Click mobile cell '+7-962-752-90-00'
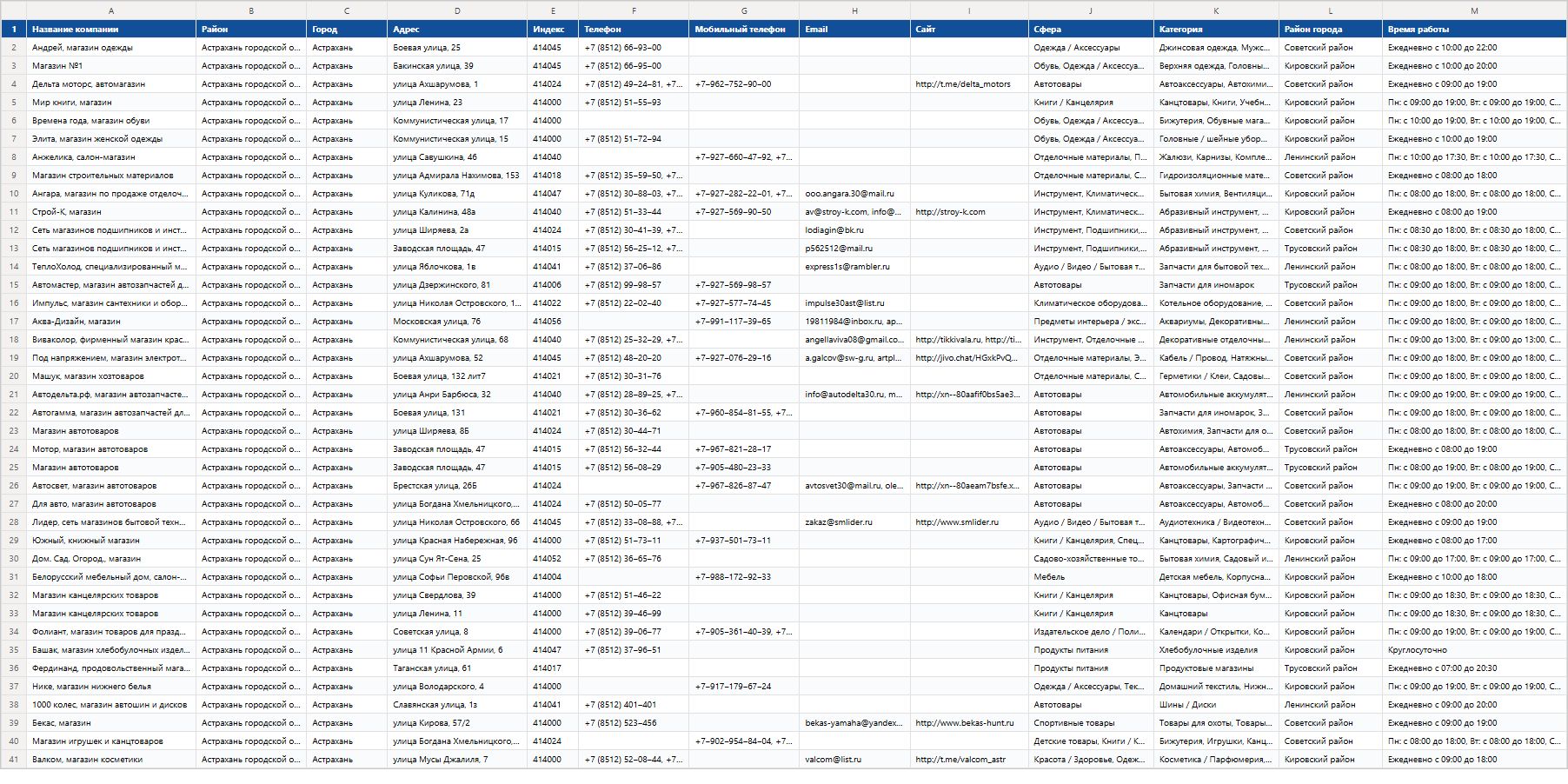Viewport: 1568px width, 784px height. [744, 84]
